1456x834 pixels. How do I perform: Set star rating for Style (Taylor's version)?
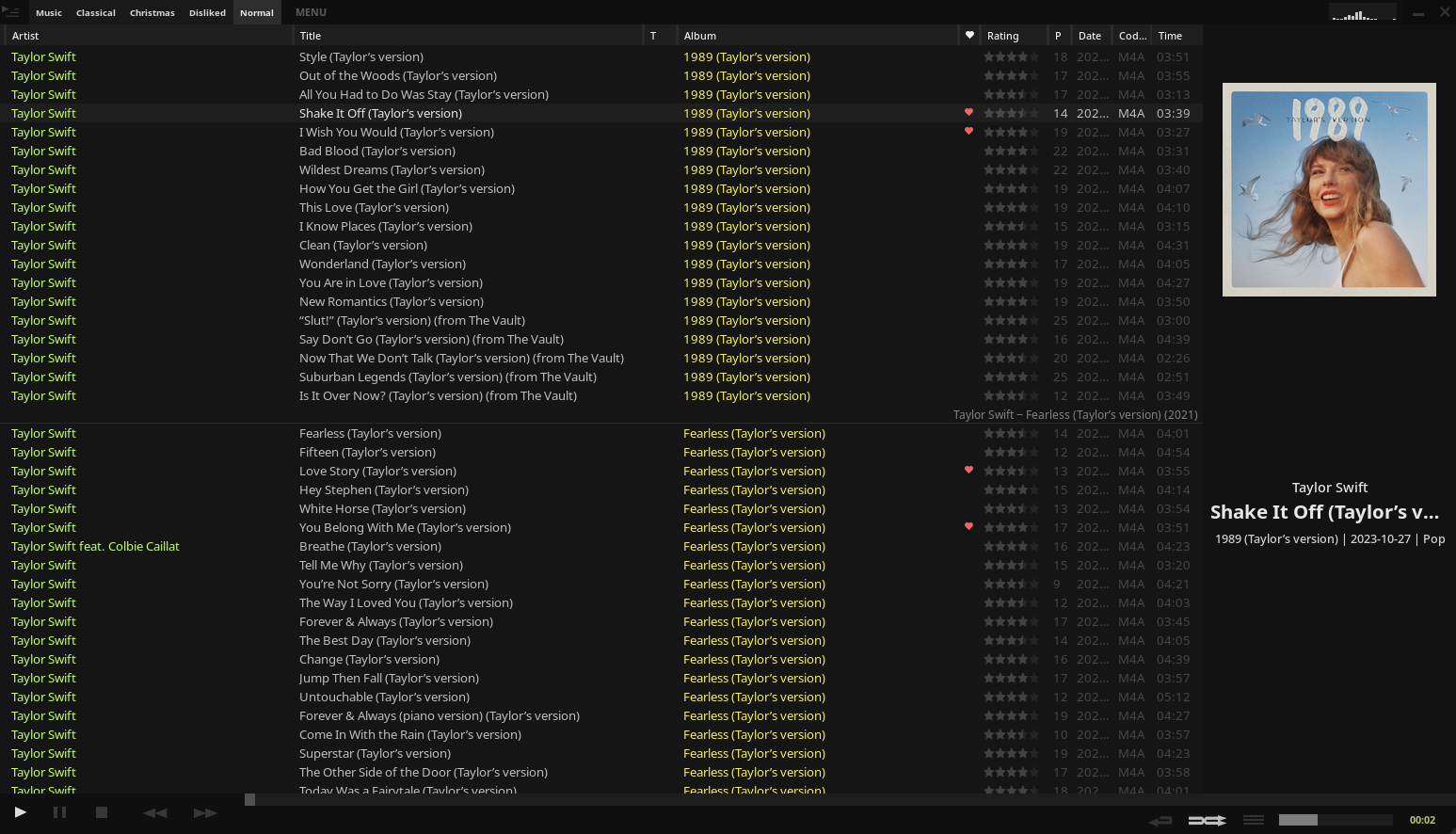pos(1012,56)
